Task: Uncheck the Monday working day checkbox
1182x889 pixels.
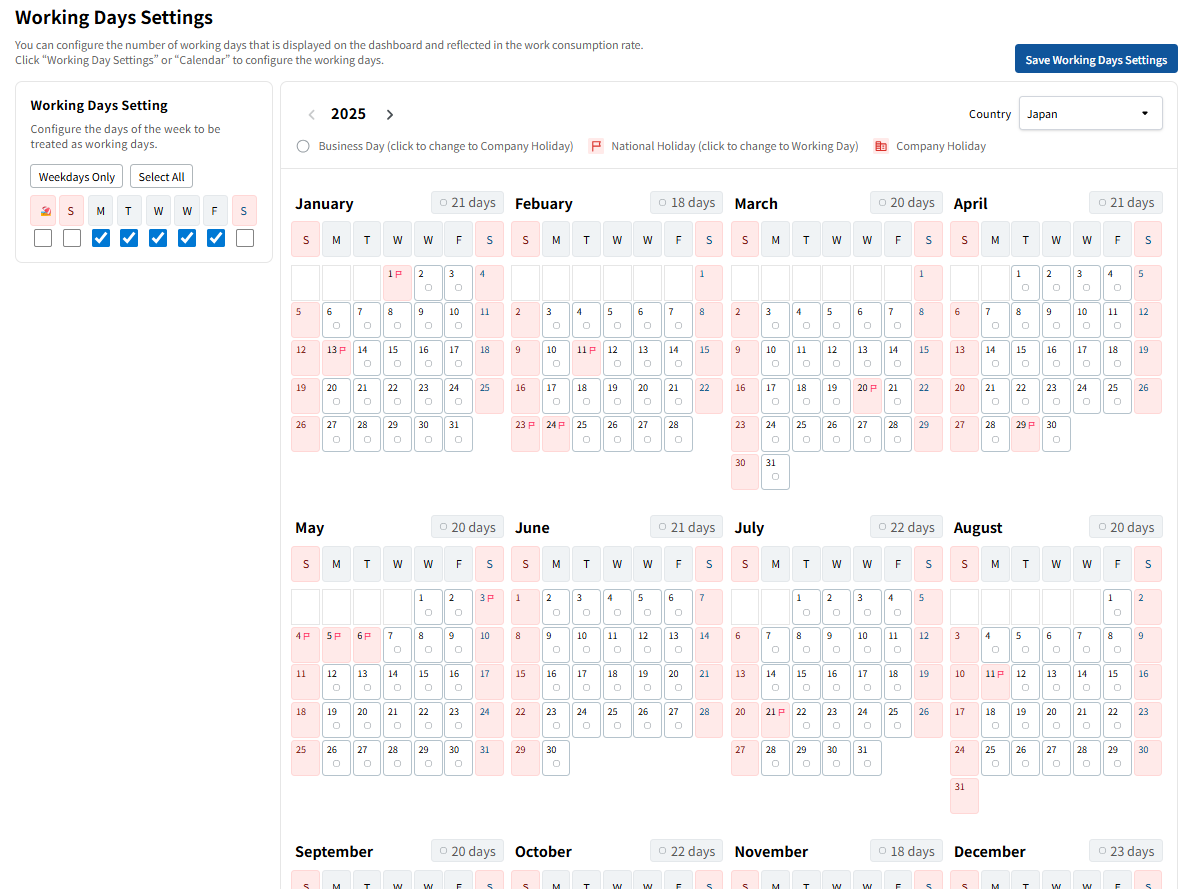Action: coord(100,238)
